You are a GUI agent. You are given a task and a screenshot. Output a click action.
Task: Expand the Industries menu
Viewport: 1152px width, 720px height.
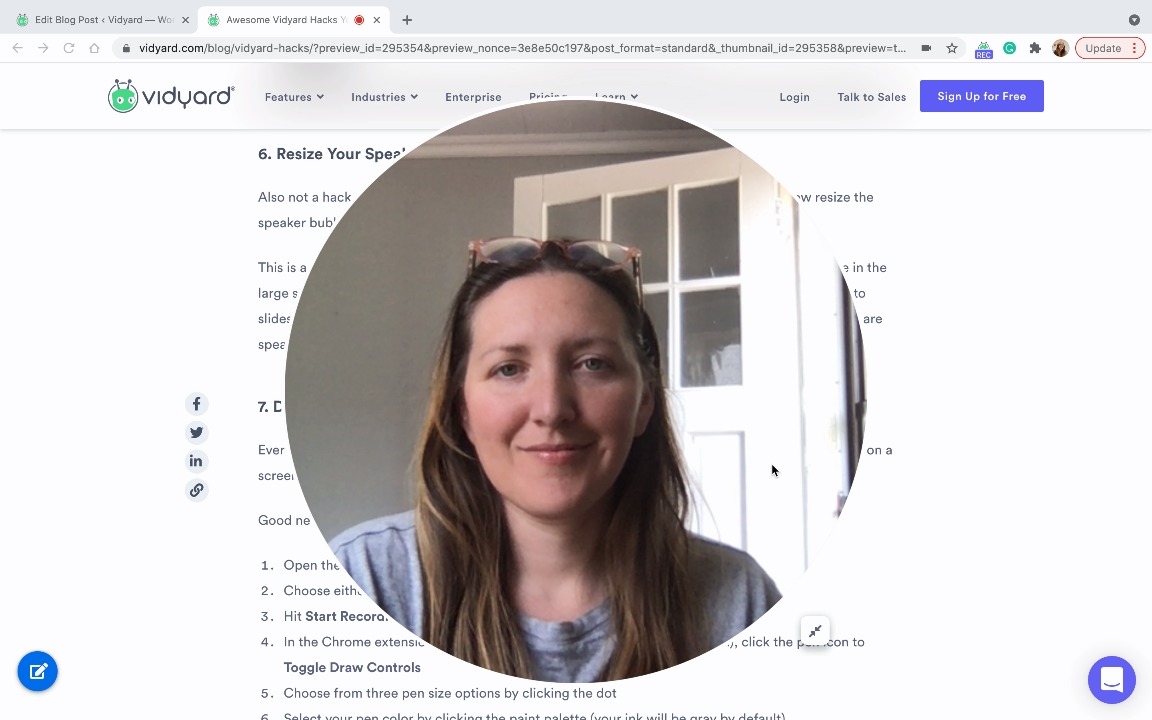384,97
